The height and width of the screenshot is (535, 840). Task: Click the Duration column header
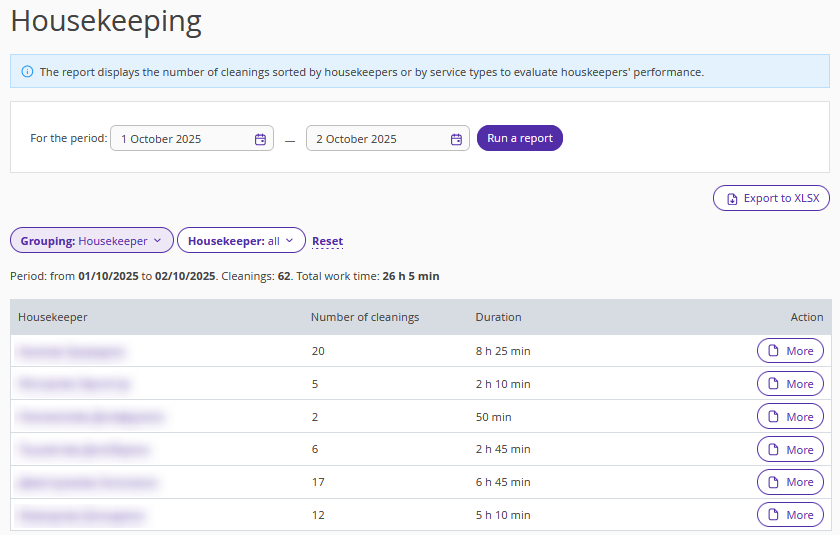coord(498,317)
